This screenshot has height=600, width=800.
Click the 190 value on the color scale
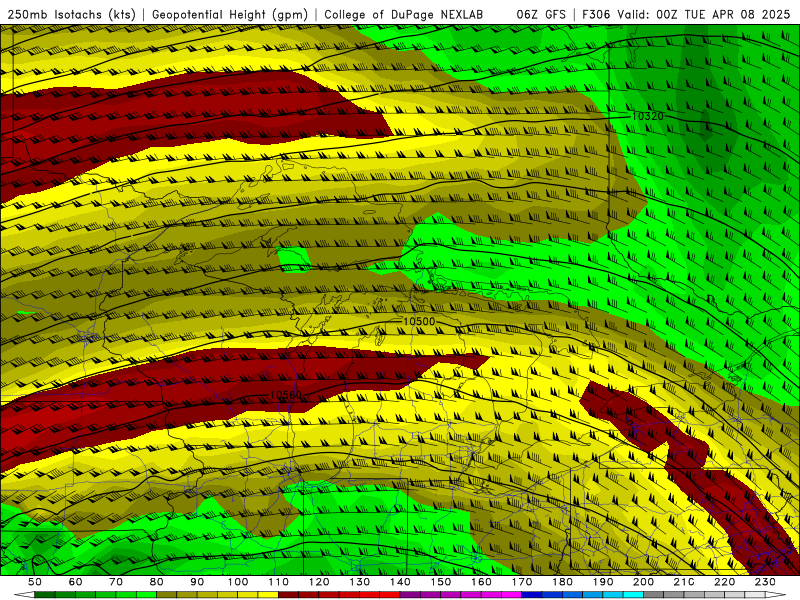pos(603,582)
